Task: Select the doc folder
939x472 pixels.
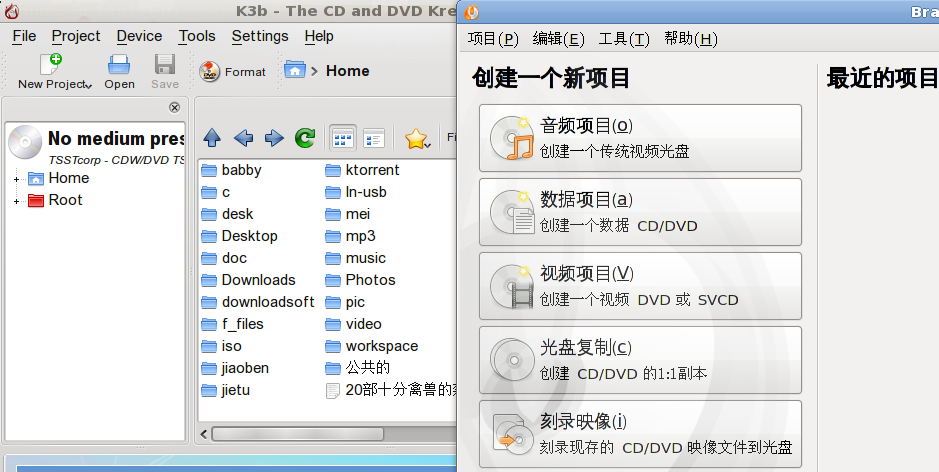Action: coord(224,258)
